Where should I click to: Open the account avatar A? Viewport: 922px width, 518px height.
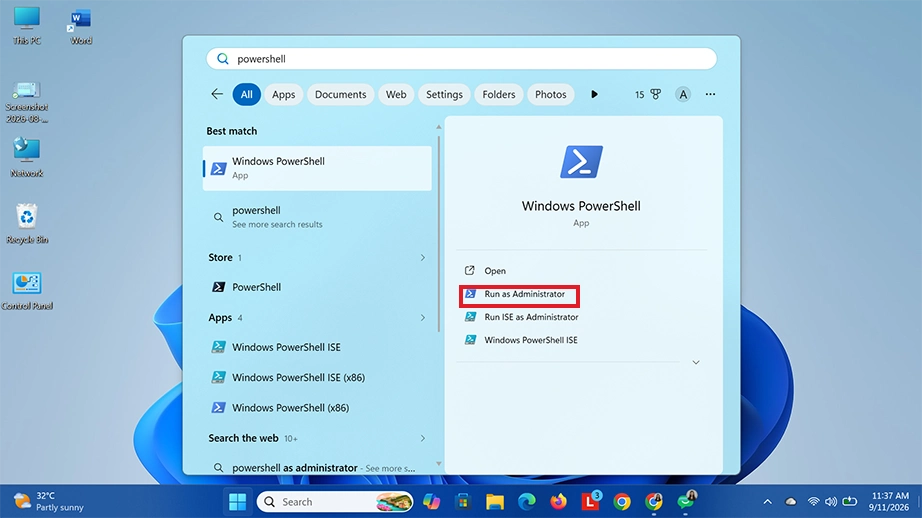pos(683,94)
